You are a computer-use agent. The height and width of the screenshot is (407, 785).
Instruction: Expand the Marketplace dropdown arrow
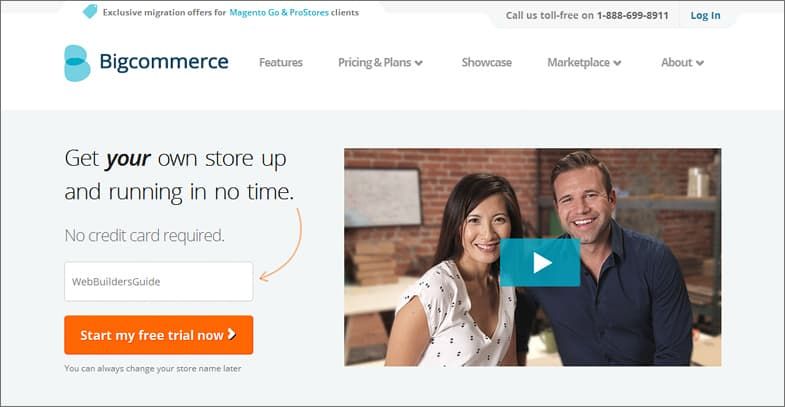tap(617, 63)
